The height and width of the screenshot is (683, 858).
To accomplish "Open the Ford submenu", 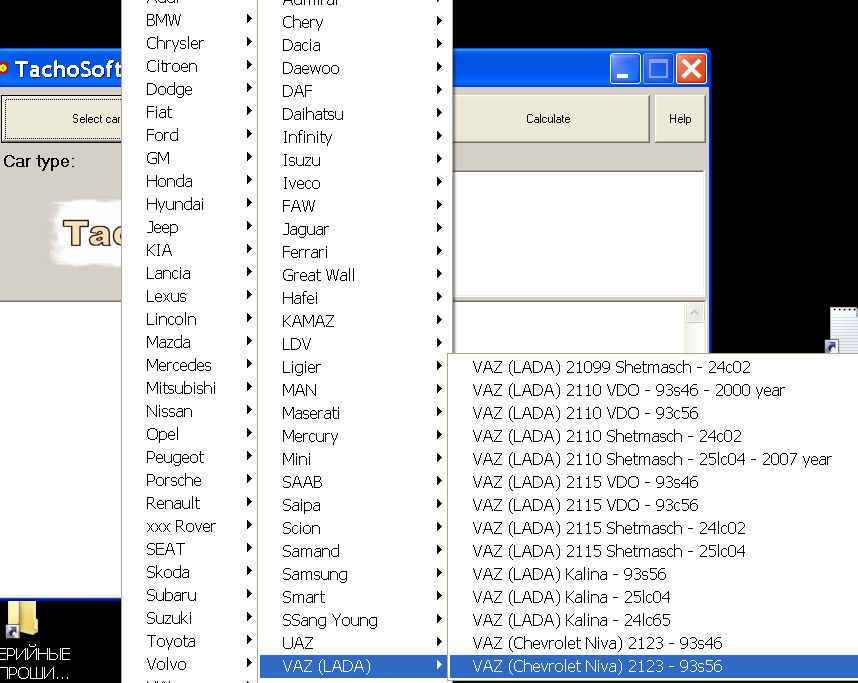I will click(x=190, y=135).
